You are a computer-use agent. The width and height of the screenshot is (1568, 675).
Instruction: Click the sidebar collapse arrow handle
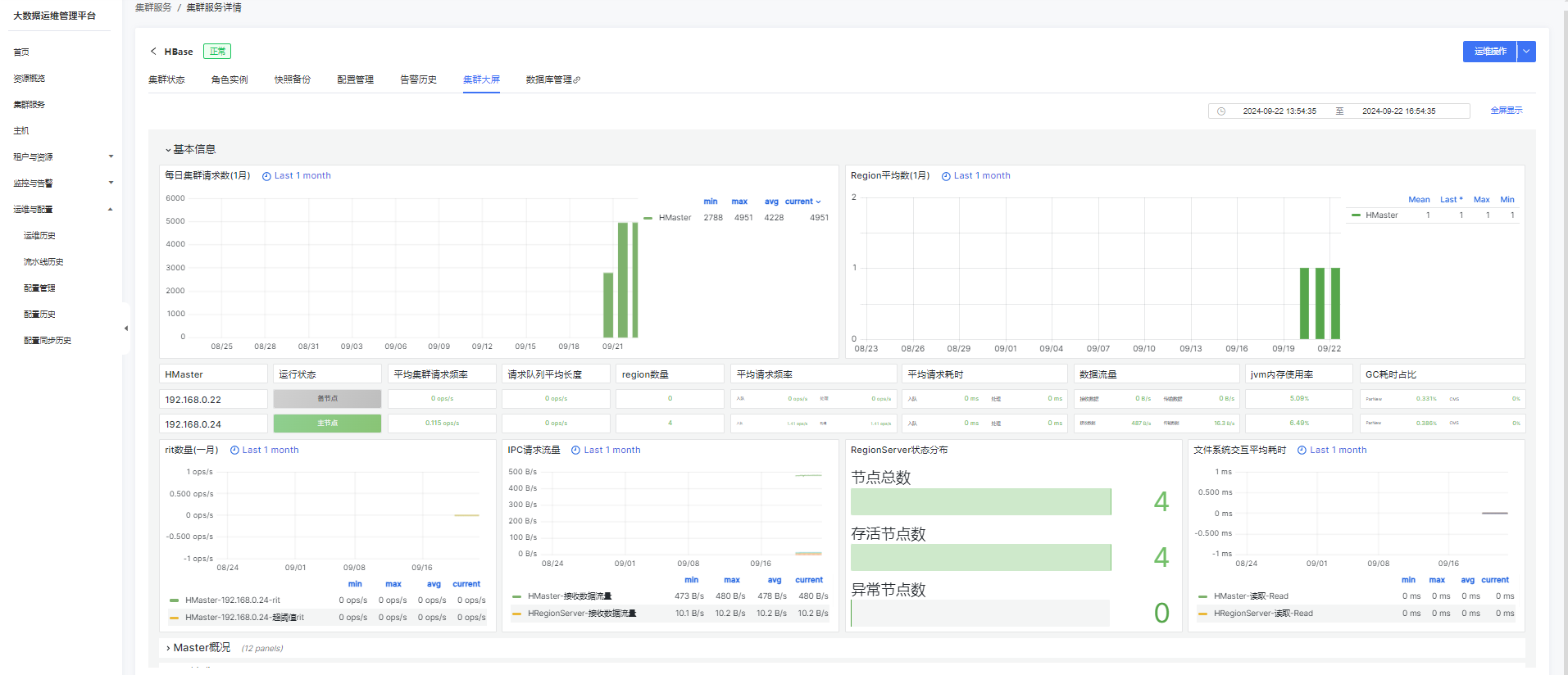pos(126,328)
